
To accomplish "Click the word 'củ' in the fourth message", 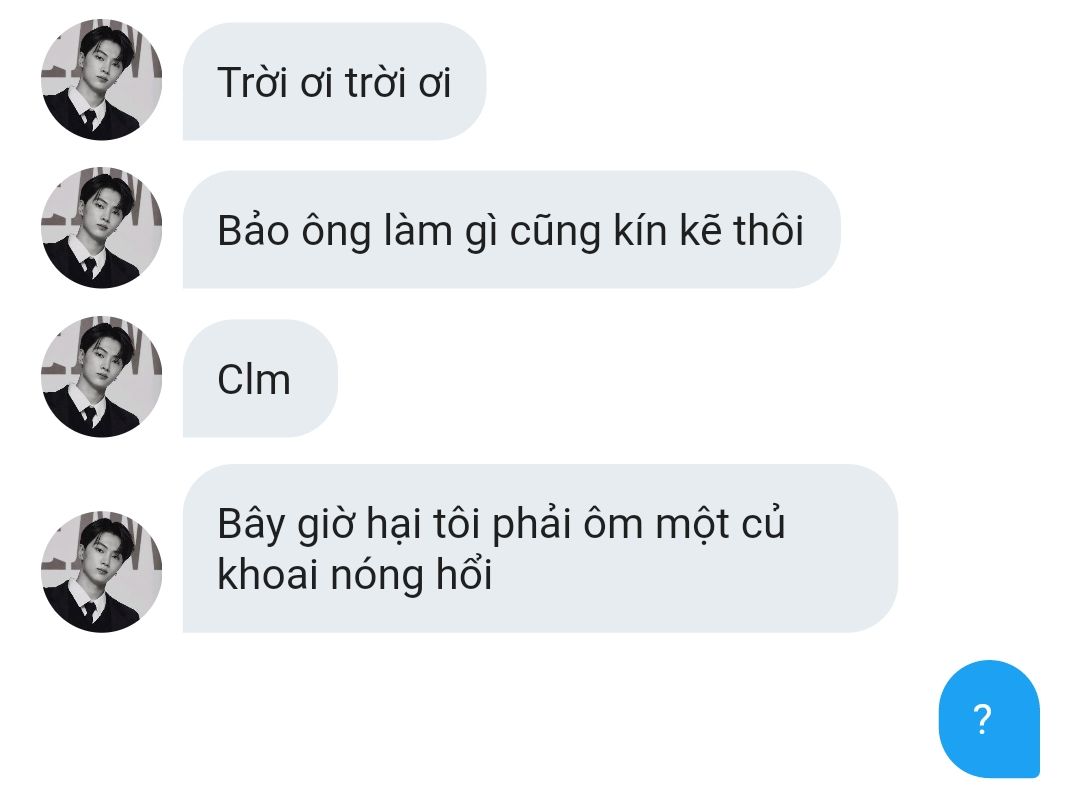I will point(763,523).
